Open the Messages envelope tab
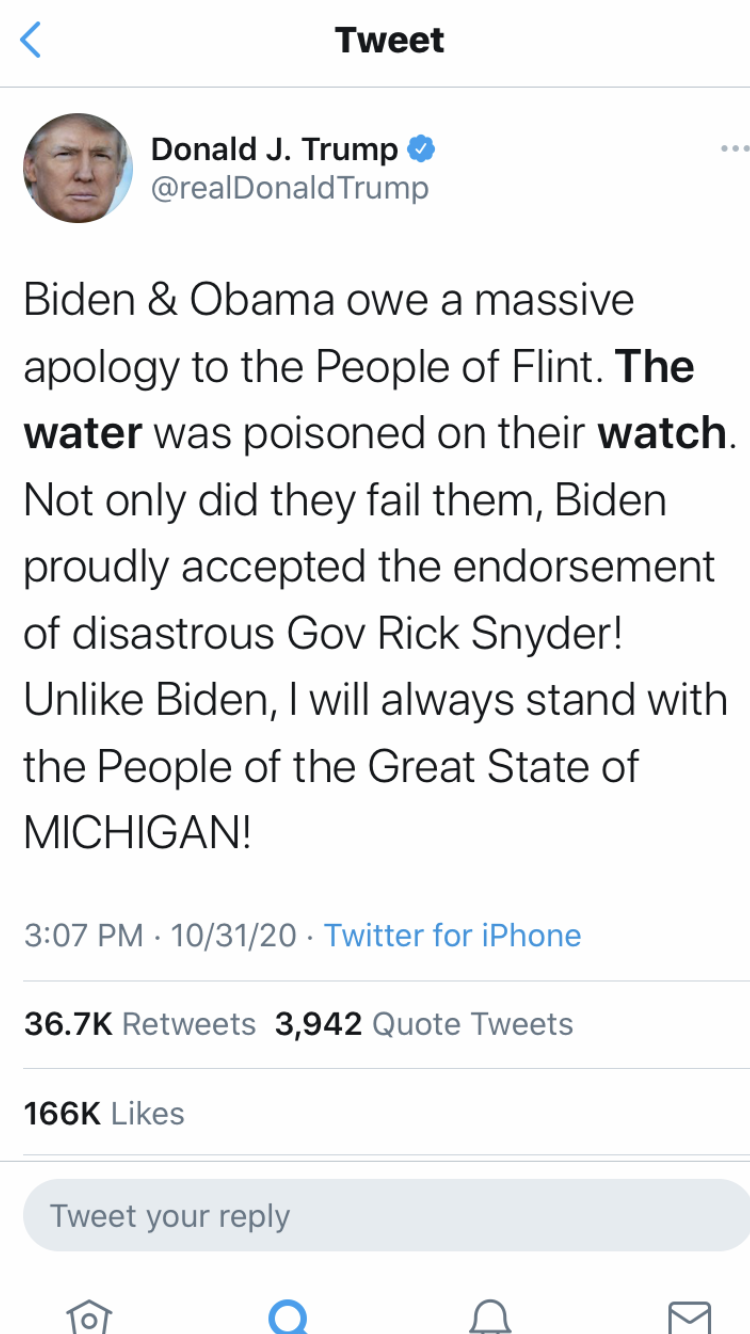The width and height of the screenshot is (750, 1334). pos(689,1316)
